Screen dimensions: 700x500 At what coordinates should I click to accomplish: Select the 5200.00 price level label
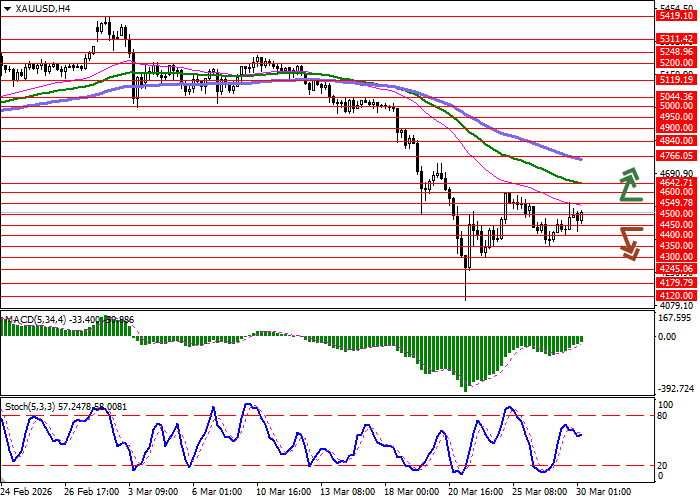[x=676, y=63]
